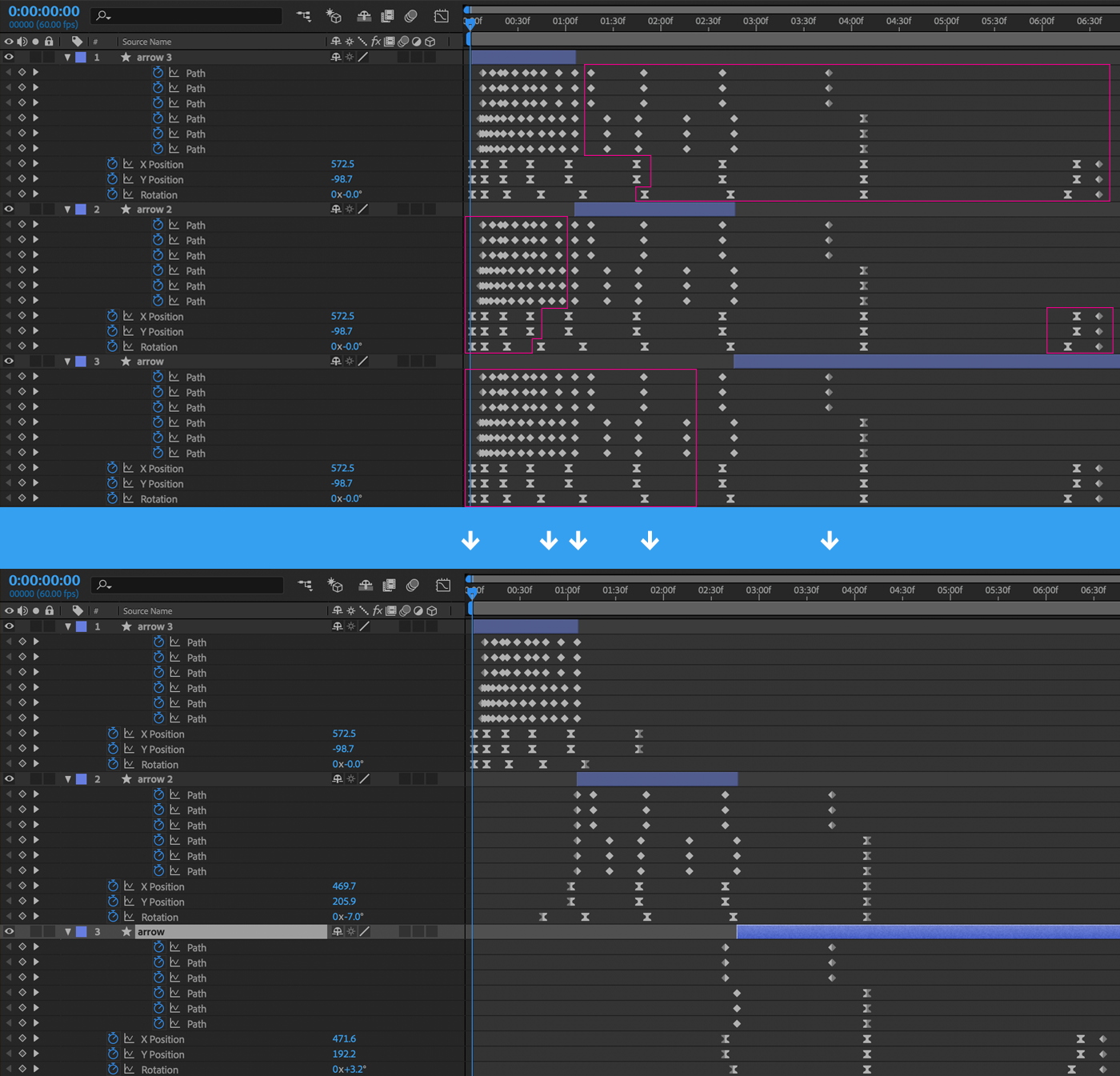The width and height of the screenshot is (1120, 1076).
Task: Click the Source Name column header
Action: pyautogui.click(x=147, y=42)
